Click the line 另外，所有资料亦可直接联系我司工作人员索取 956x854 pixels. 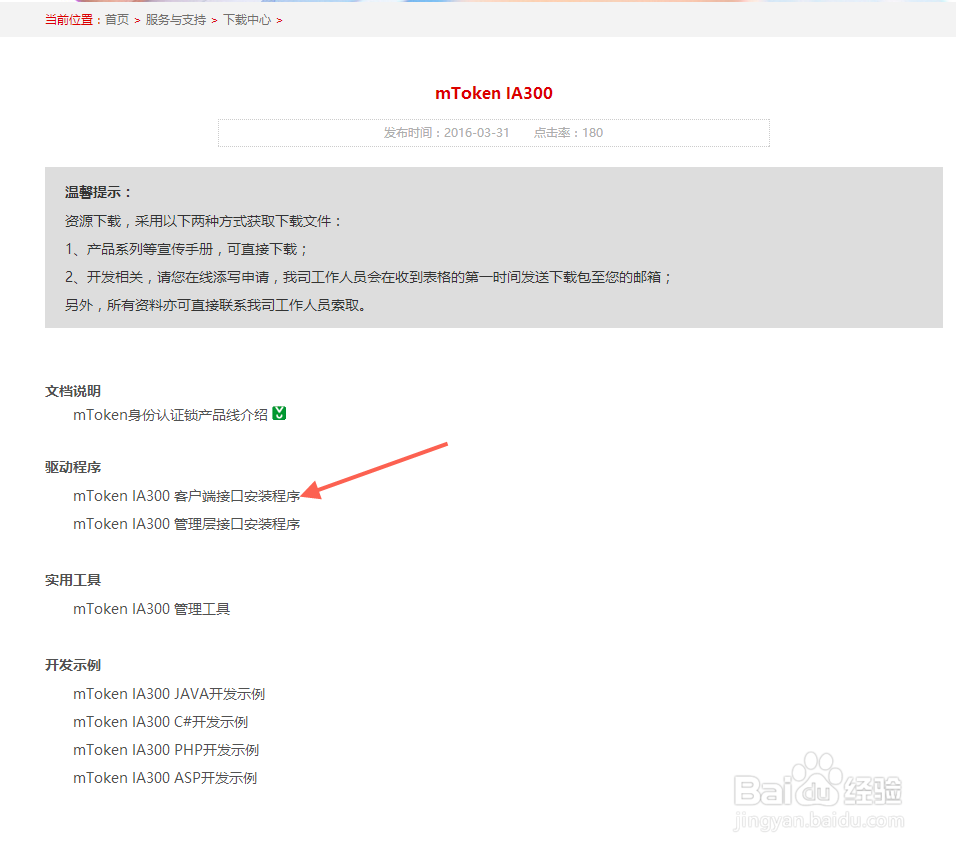tap(215, 305)
